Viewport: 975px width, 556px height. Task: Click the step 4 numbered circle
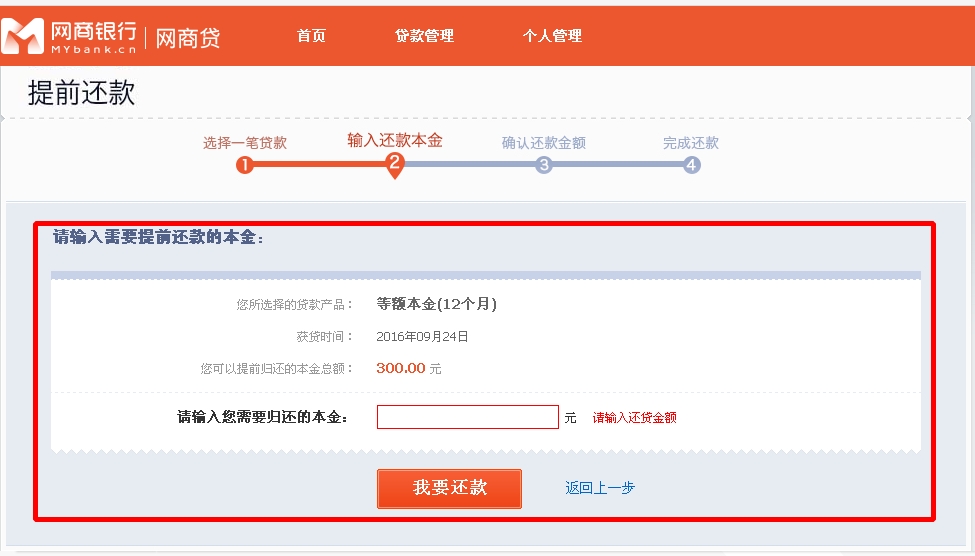pos(692,165)
